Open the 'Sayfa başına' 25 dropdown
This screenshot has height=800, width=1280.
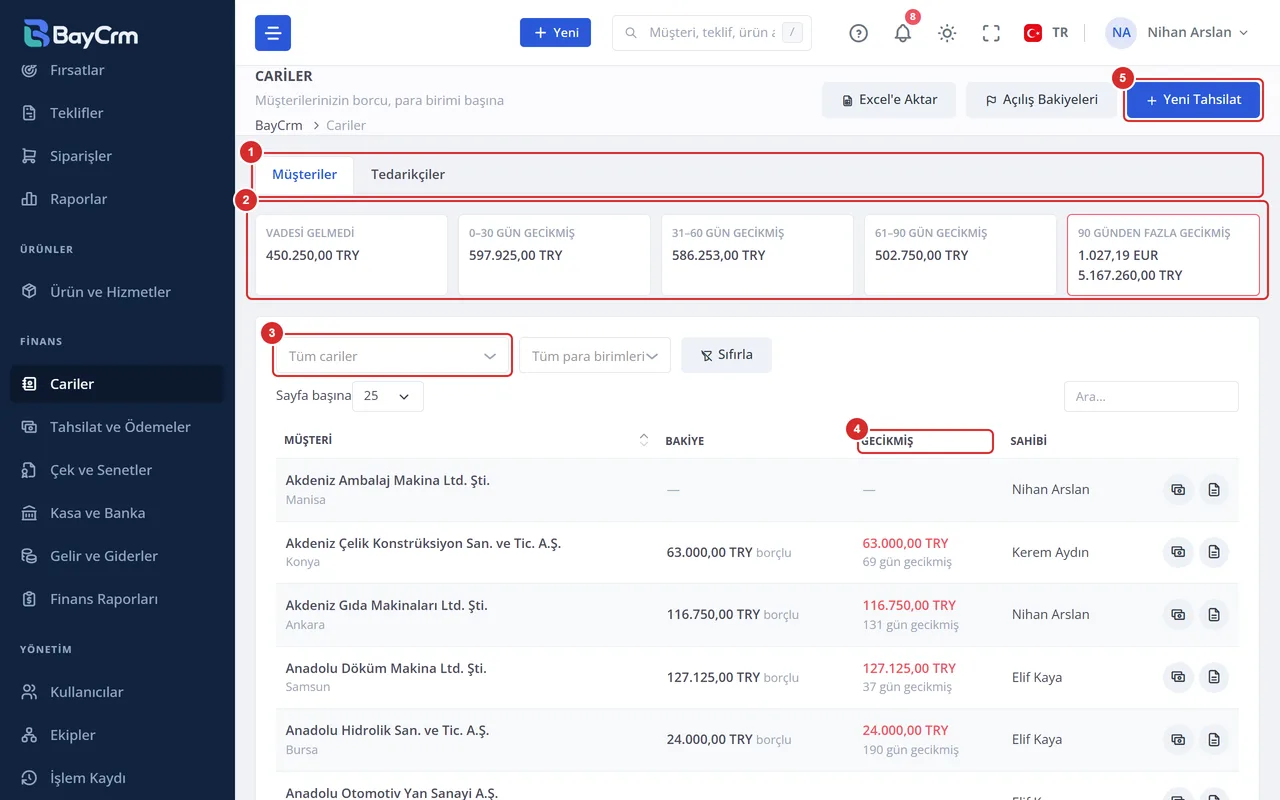388,396
